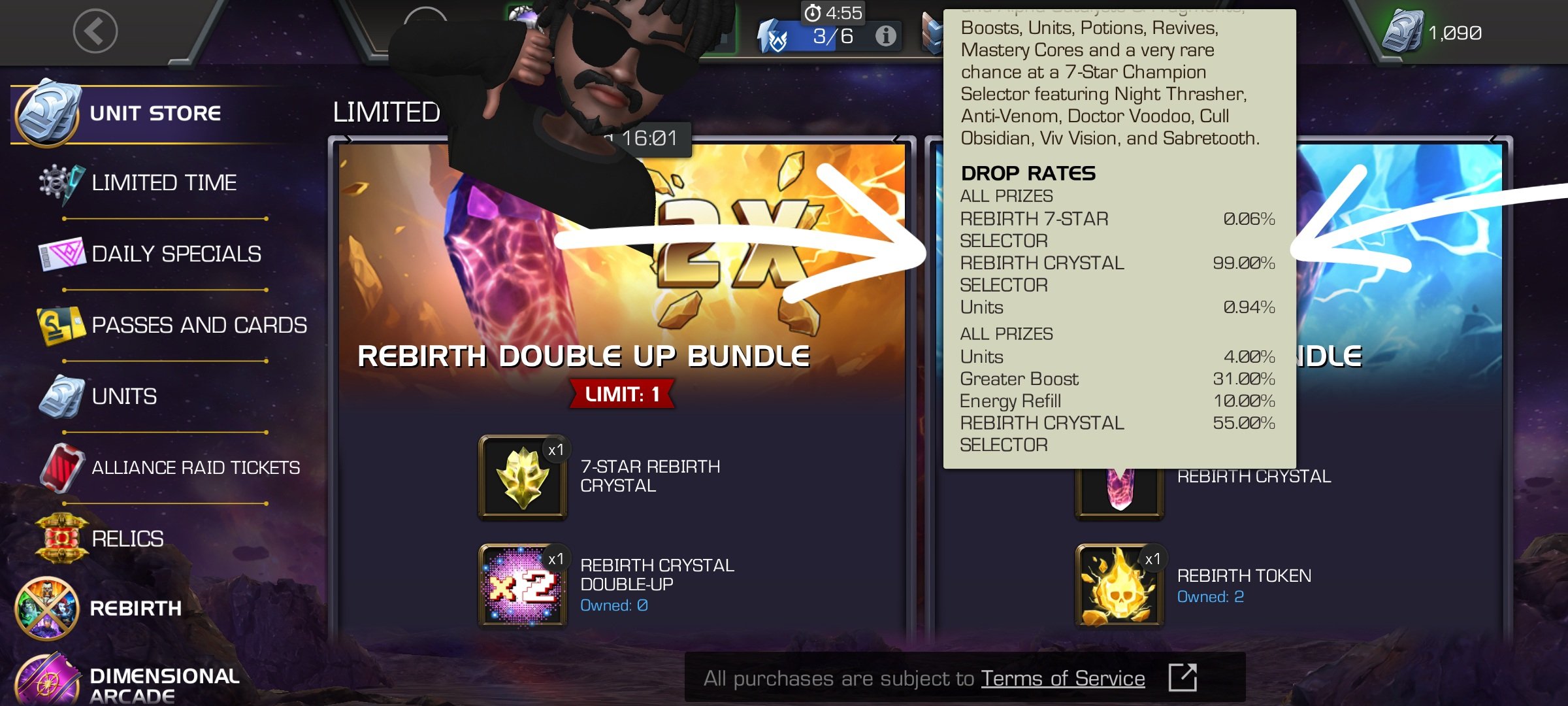1568x706 pixels.
Task: Tap the Rebirth Crystal Double-Up icon
Action: coord(523,586)
